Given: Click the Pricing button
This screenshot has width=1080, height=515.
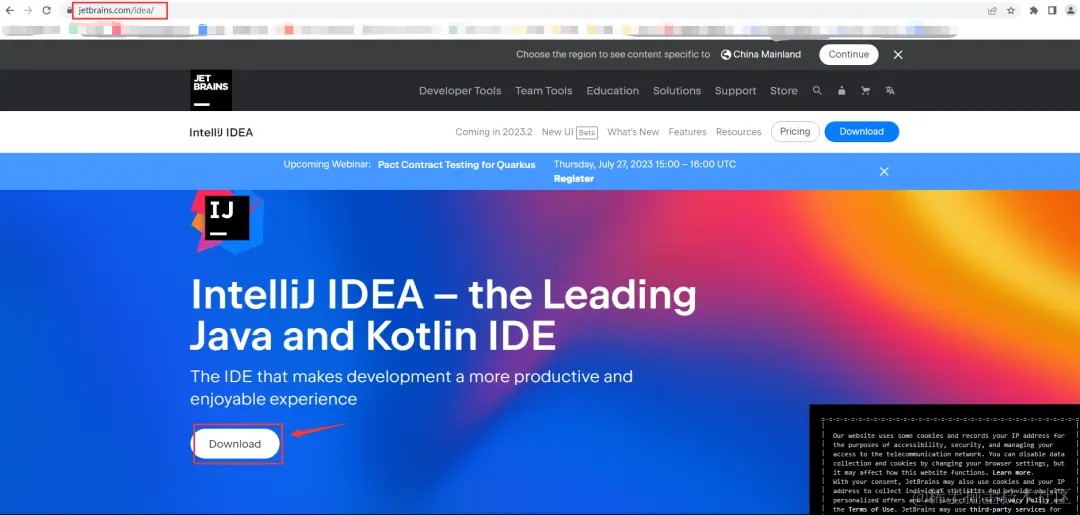Looking at the screenshot, I should point(795,132).
